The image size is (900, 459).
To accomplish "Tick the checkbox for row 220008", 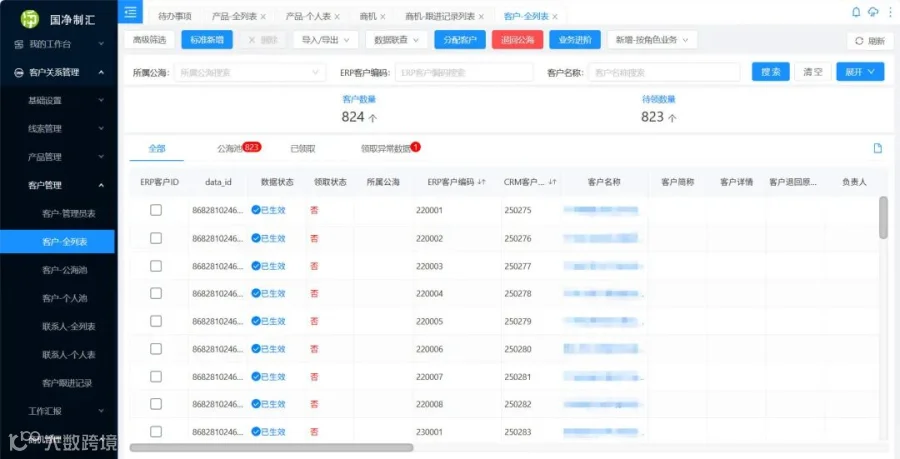I will (x=156, y=404).
